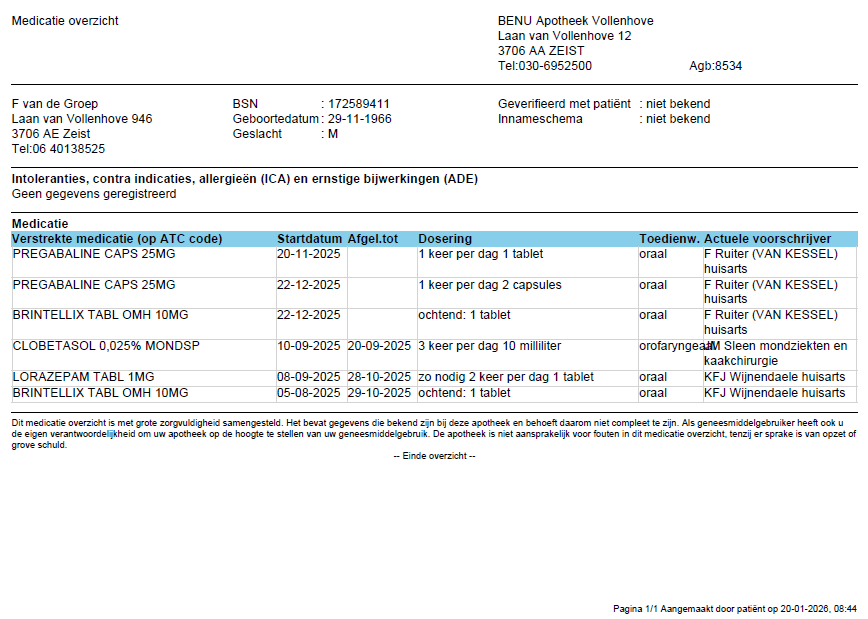Select the start date "08-09-2025"
868x619 pixels.
click(x=308, y=377)
